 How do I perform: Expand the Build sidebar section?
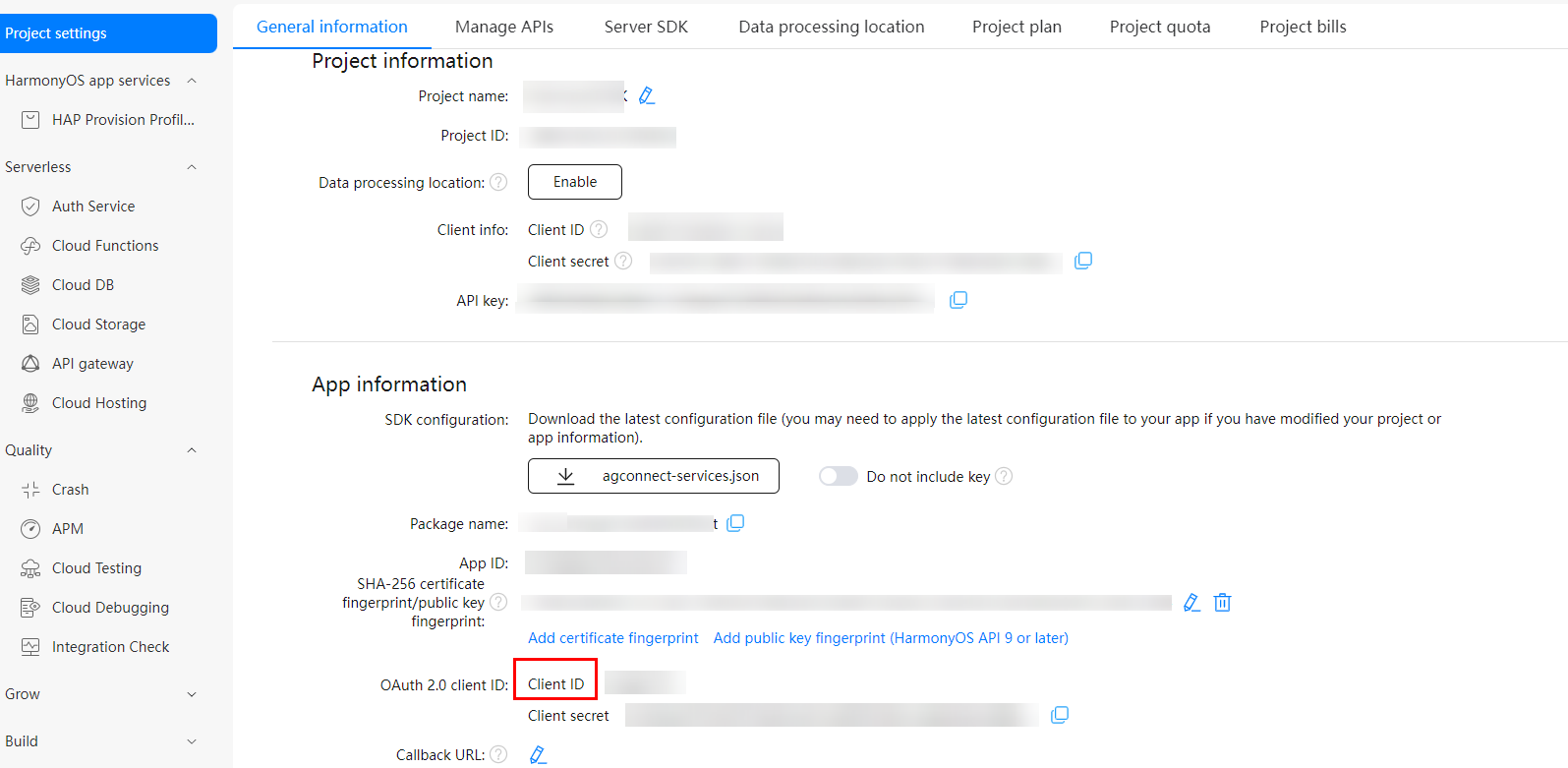[x=192, y=741]
